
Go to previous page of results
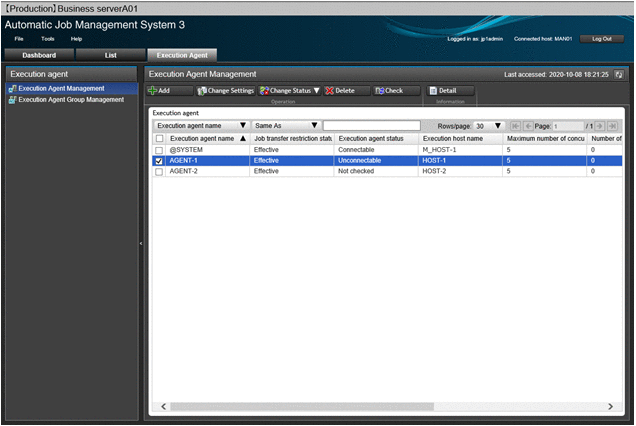528,126
